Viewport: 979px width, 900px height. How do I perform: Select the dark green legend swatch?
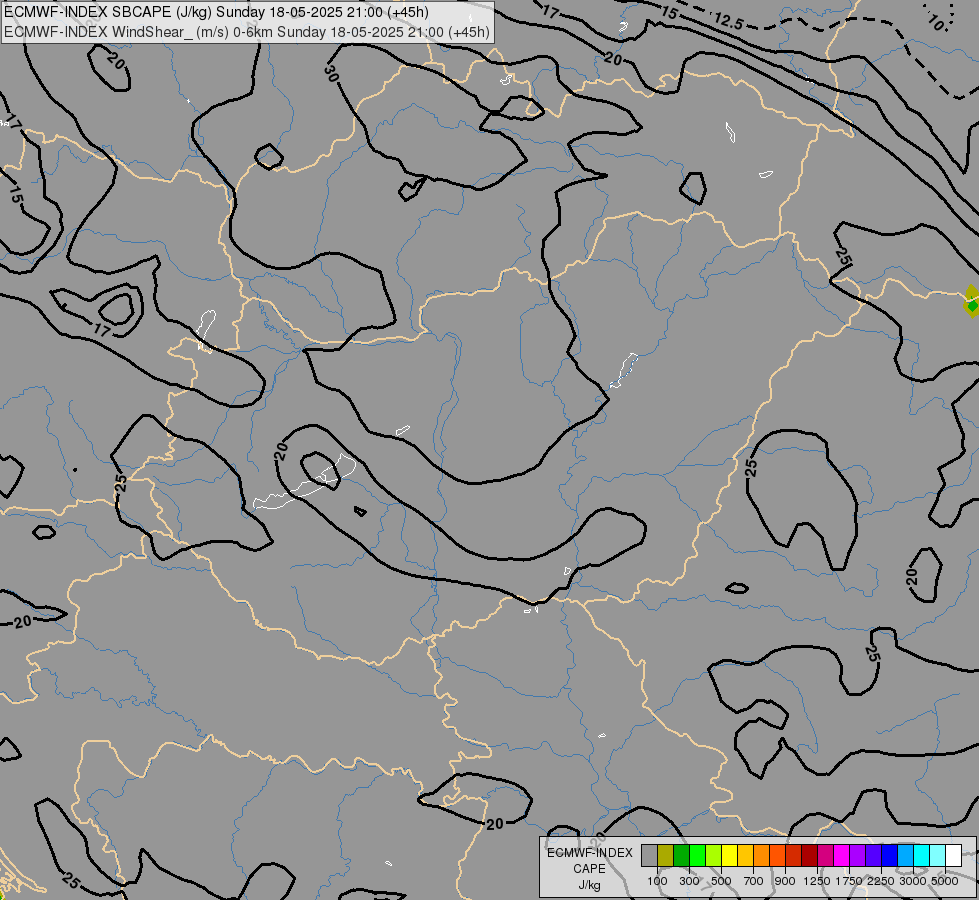click(x=682, y=856)
